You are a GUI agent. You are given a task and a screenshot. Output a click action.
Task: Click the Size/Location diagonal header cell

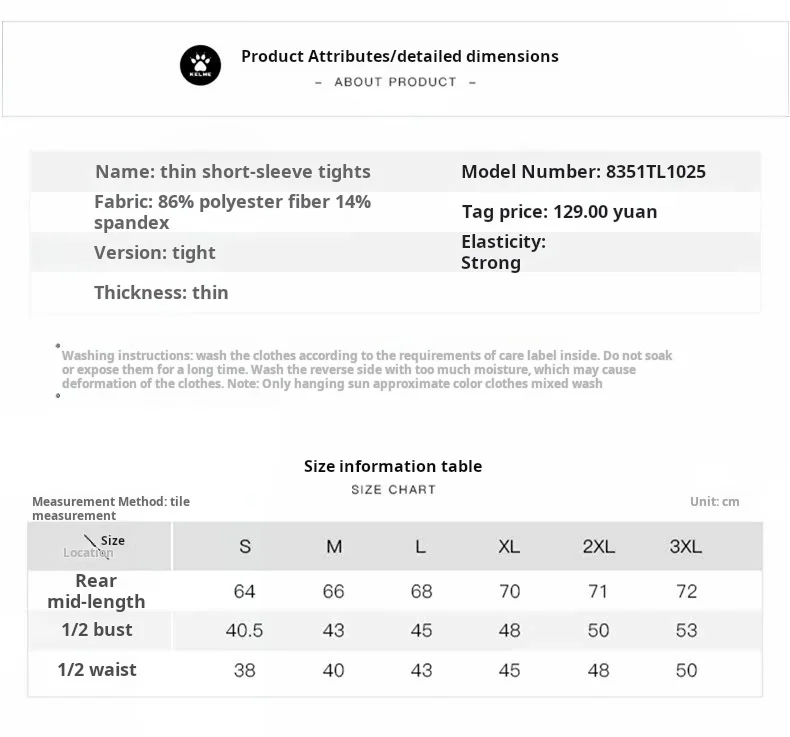(98, 546)
